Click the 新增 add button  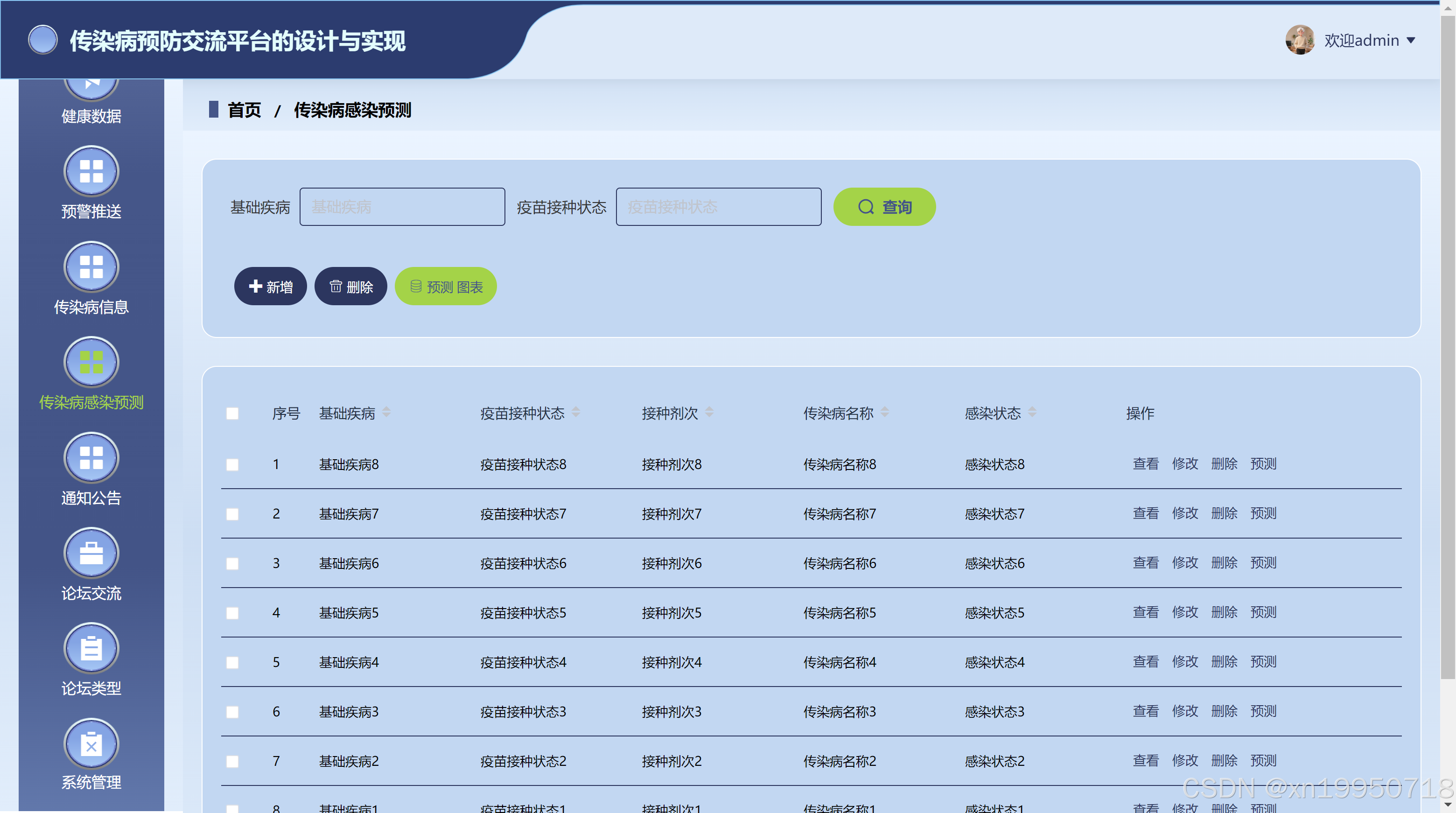pos(270,286)
